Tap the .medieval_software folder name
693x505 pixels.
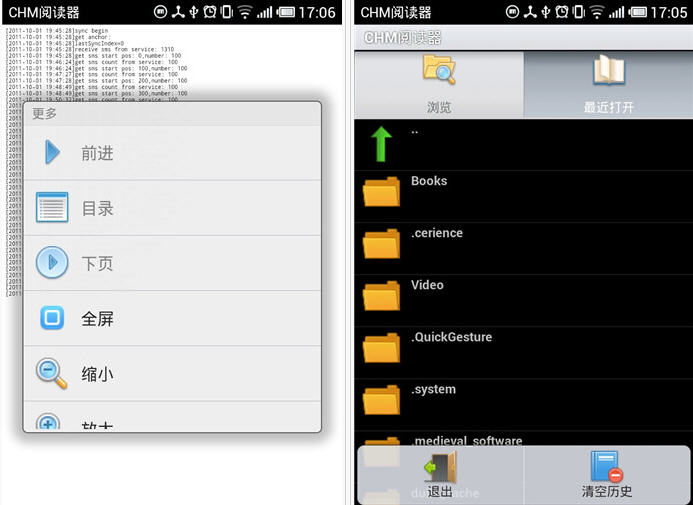[x=467, y=440]
